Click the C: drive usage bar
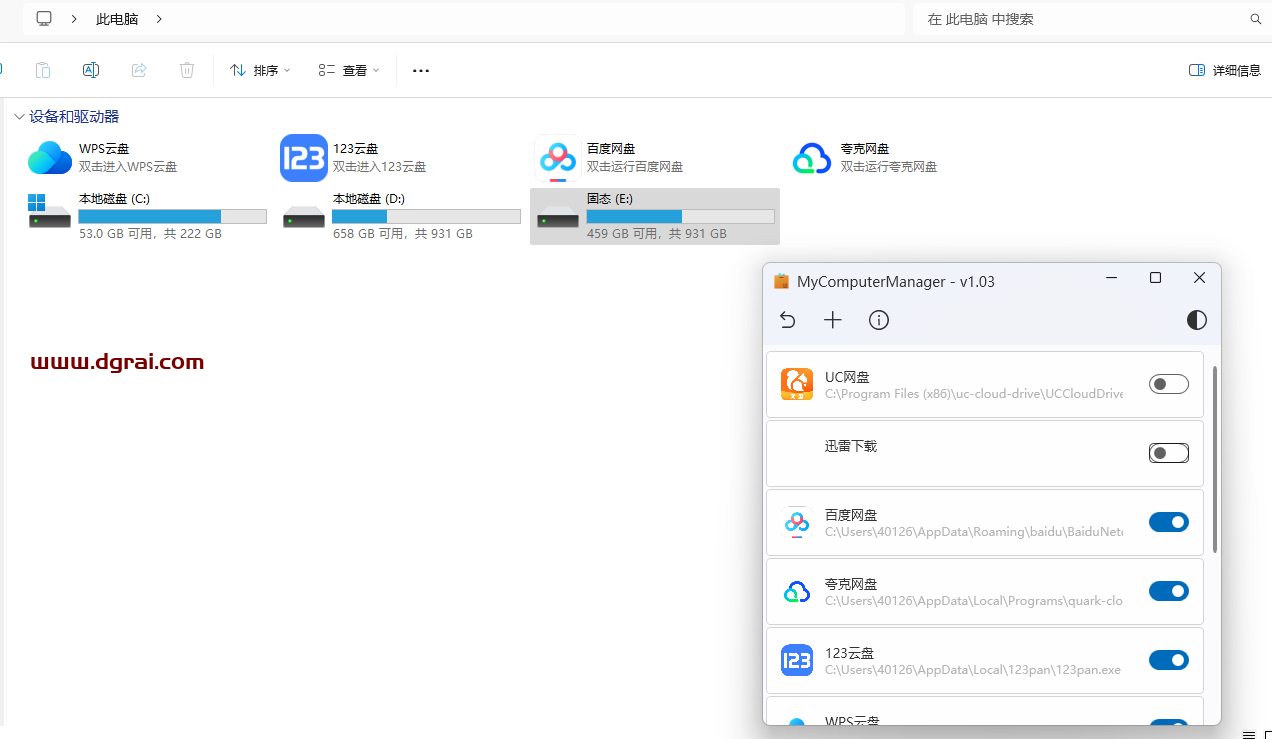 (173, 216)
